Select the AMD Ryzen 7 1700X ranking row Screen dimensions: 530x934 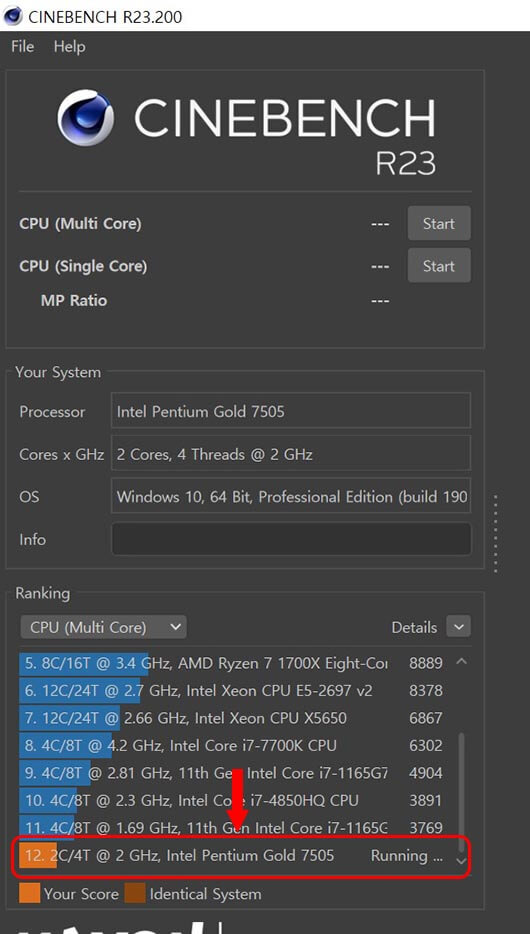(233, 663)
